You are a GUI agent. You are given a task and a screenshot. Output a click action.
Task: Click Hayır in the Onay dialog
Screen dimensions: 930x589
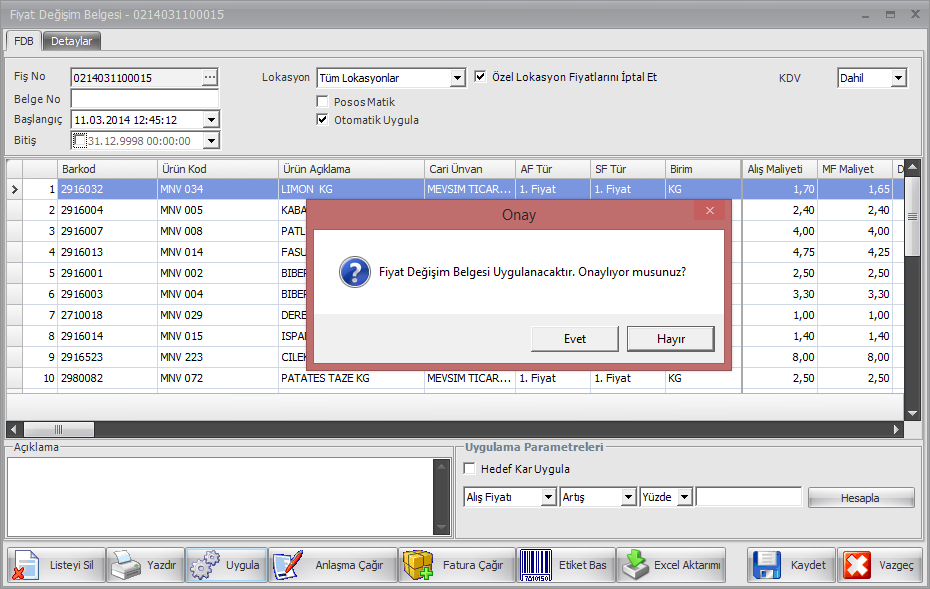[x=670, y=339]
